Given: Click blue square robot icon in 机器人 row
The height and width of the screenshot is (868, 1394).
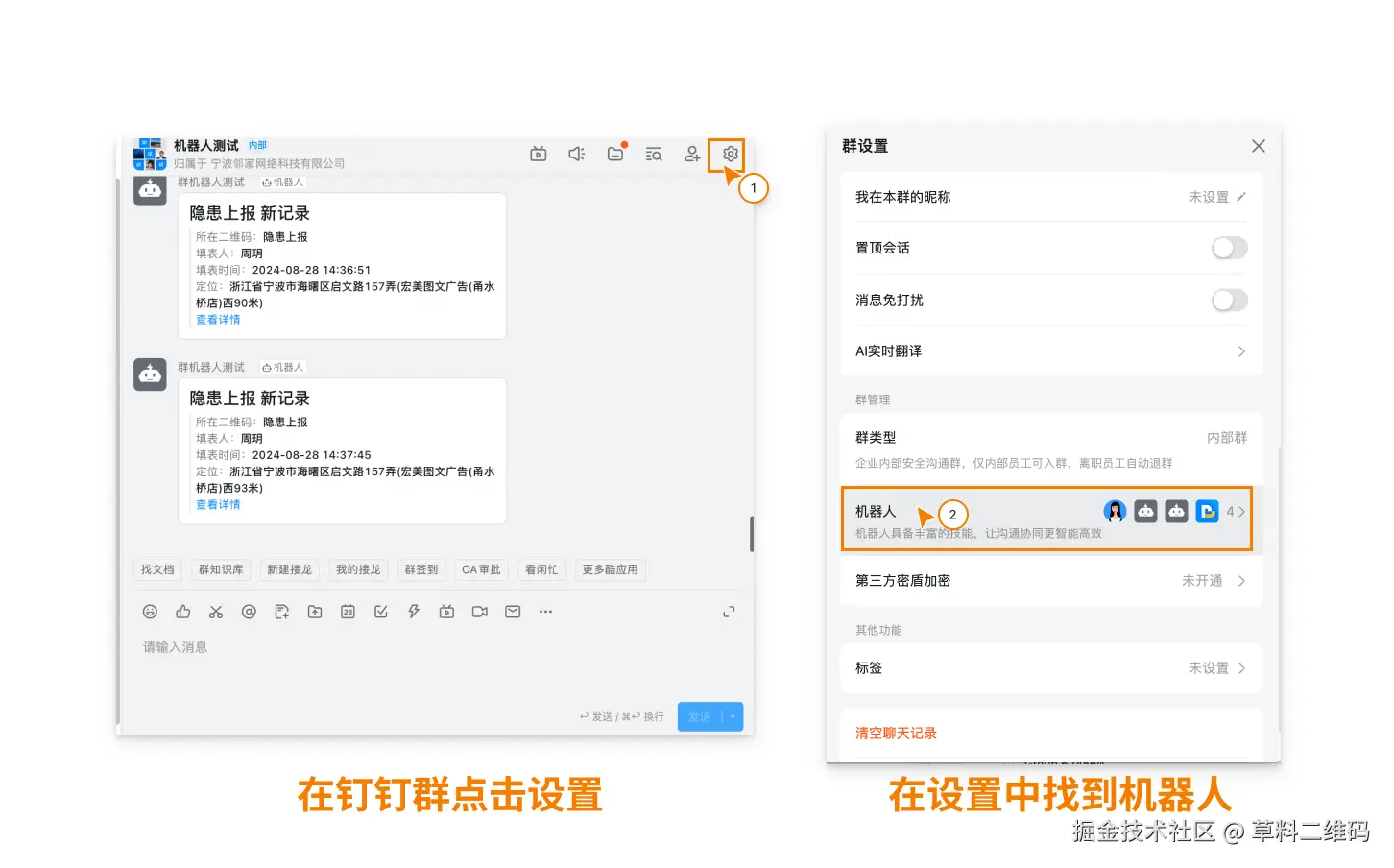Looking at the screenshot, I should point(1208,512).
